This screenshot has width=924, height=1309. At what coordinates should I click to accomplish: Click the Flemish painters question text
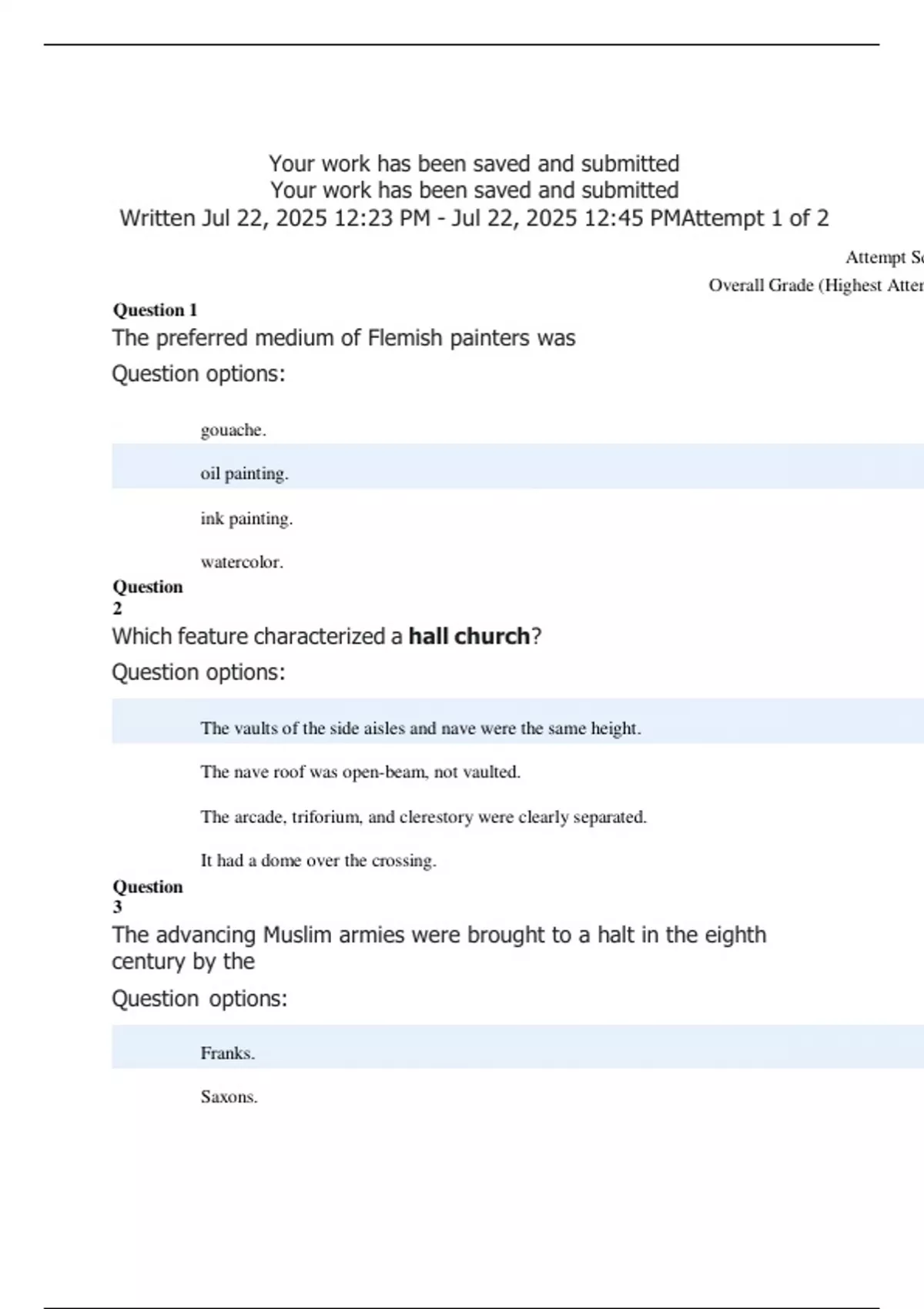[343, 339]
